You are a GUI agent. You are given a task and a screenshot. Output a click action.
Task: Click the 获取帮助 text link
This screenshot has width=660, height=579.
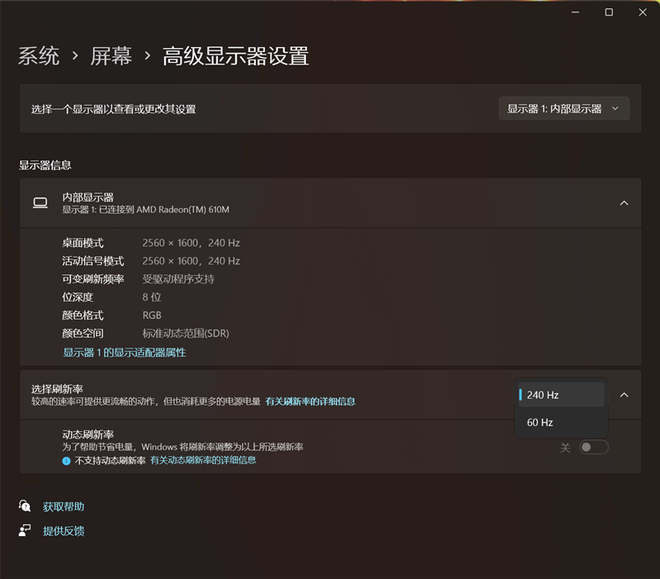click(x=63, y=507)
